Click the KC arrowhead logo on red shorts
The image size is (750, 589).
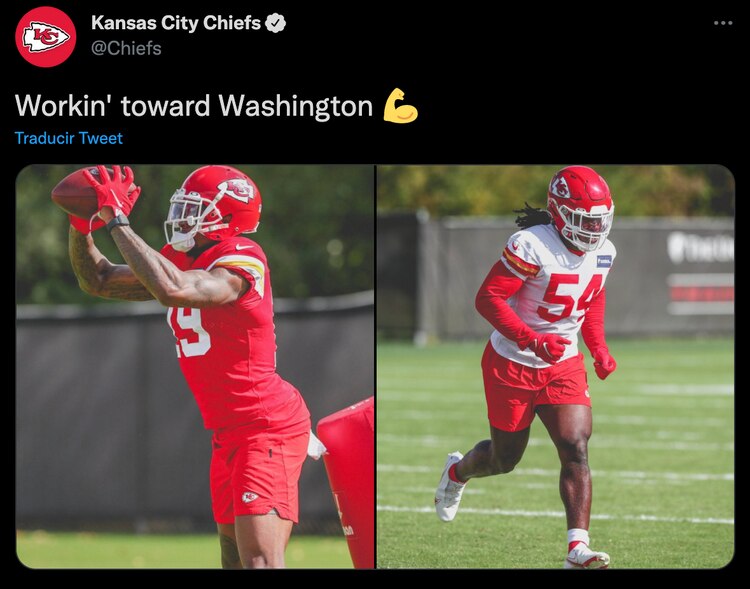tap(250, 497)
